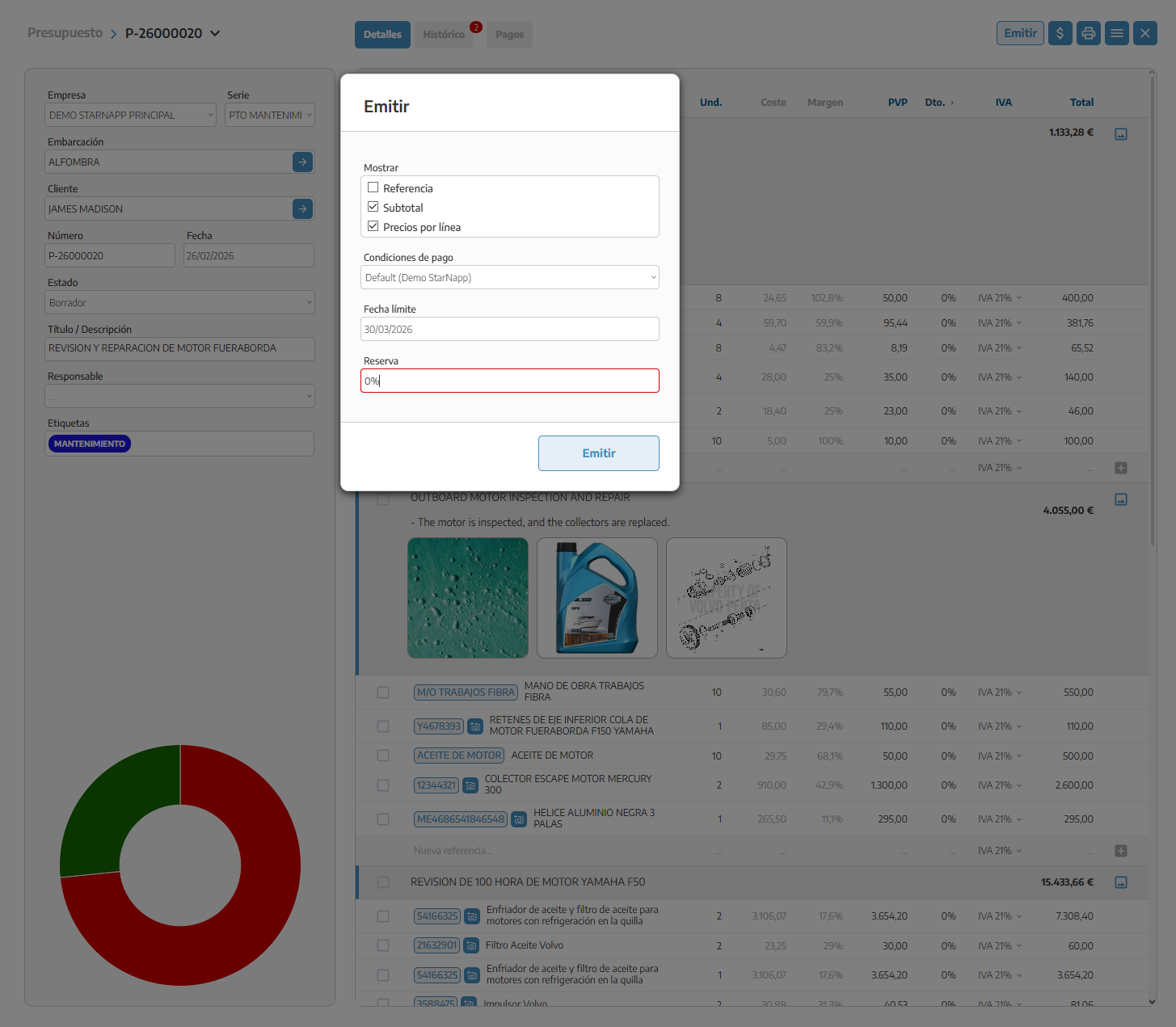Click the MANTENIMIENTO label tag
Image resolution: width=1176 pixels, height=1027 pixels.
pyautogui.click(x=90, y=444)
